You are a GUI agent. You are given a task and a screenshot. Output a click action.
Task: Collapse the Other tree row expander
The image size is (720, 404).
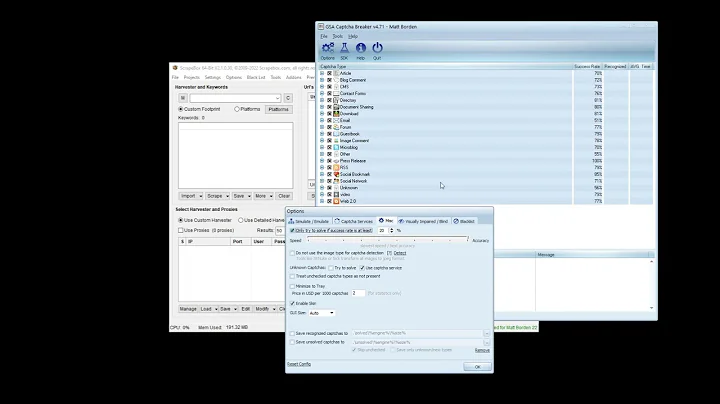(x=322, y=154)
